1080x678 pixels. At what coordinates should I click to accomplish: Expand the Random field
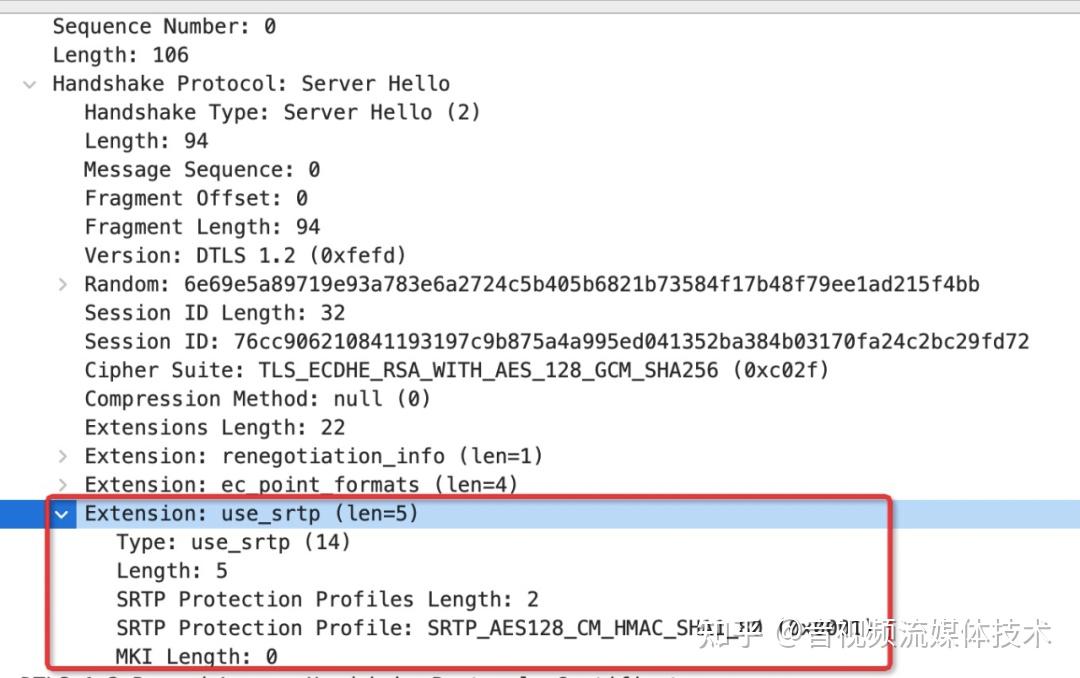pyautogui.click(x=61, y=284)
